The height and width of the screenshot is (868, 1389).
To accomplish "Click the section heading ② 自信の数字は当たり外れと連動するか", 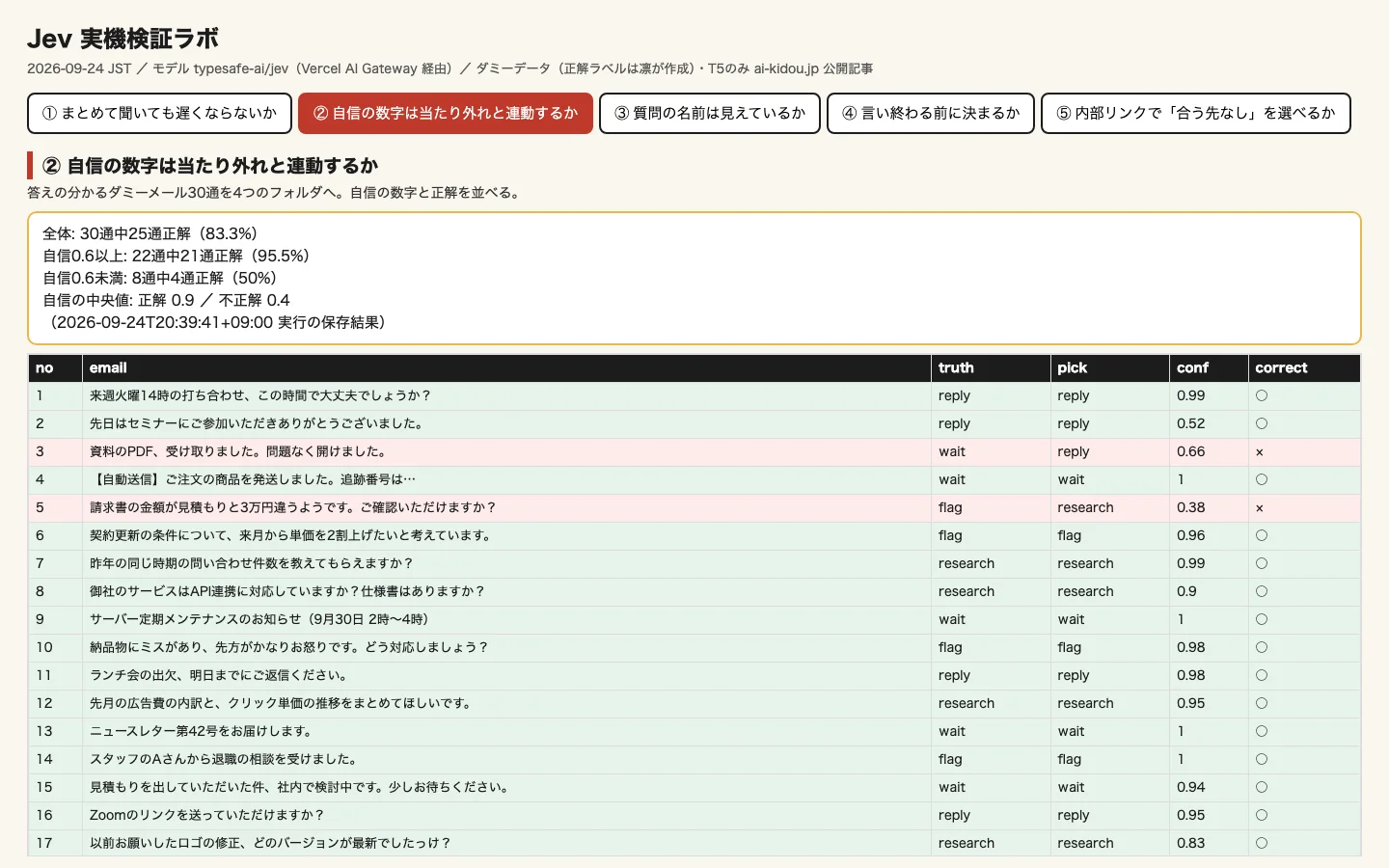I will tap(210, 166).
